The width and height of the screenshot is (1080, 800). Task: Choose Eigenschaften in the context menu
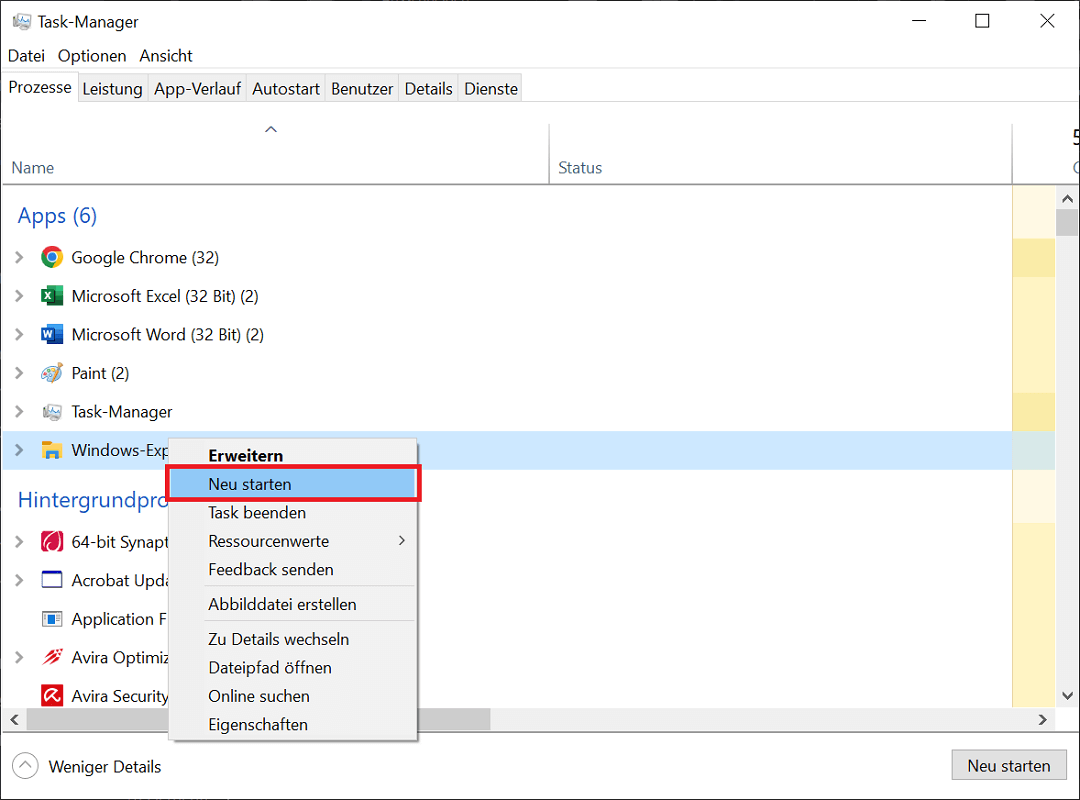click(293, 724)
